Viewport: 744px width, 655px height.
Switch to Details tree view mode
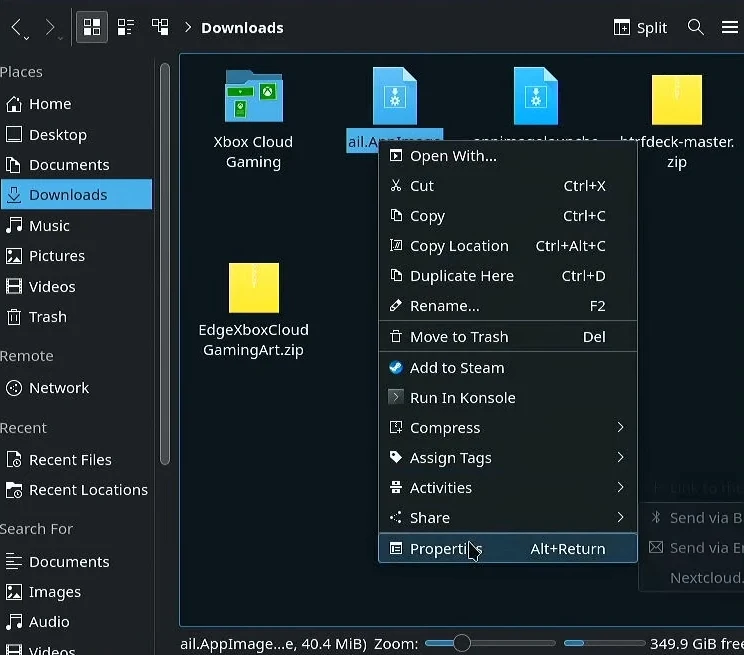point(160,27)
